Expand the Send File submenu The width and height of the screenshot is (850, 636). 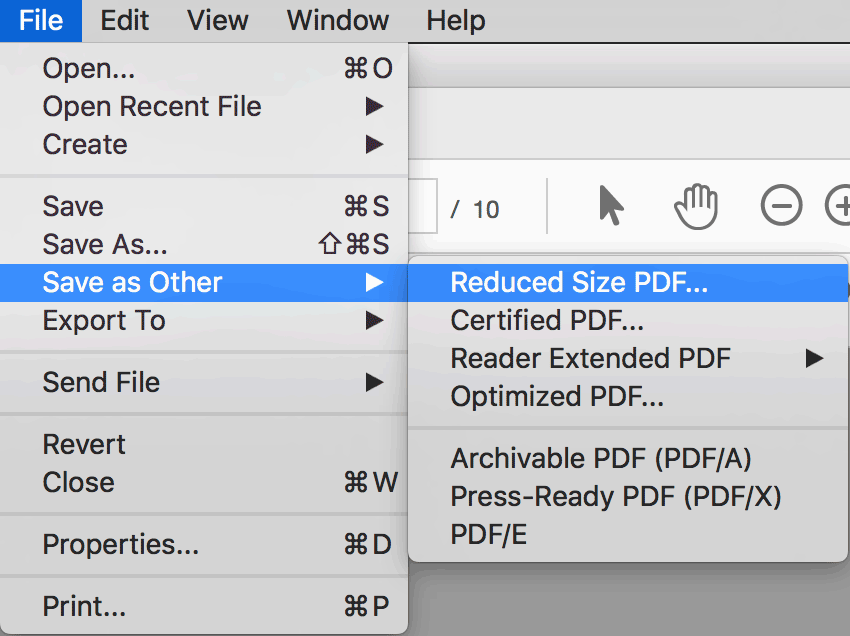click(204, 382)
